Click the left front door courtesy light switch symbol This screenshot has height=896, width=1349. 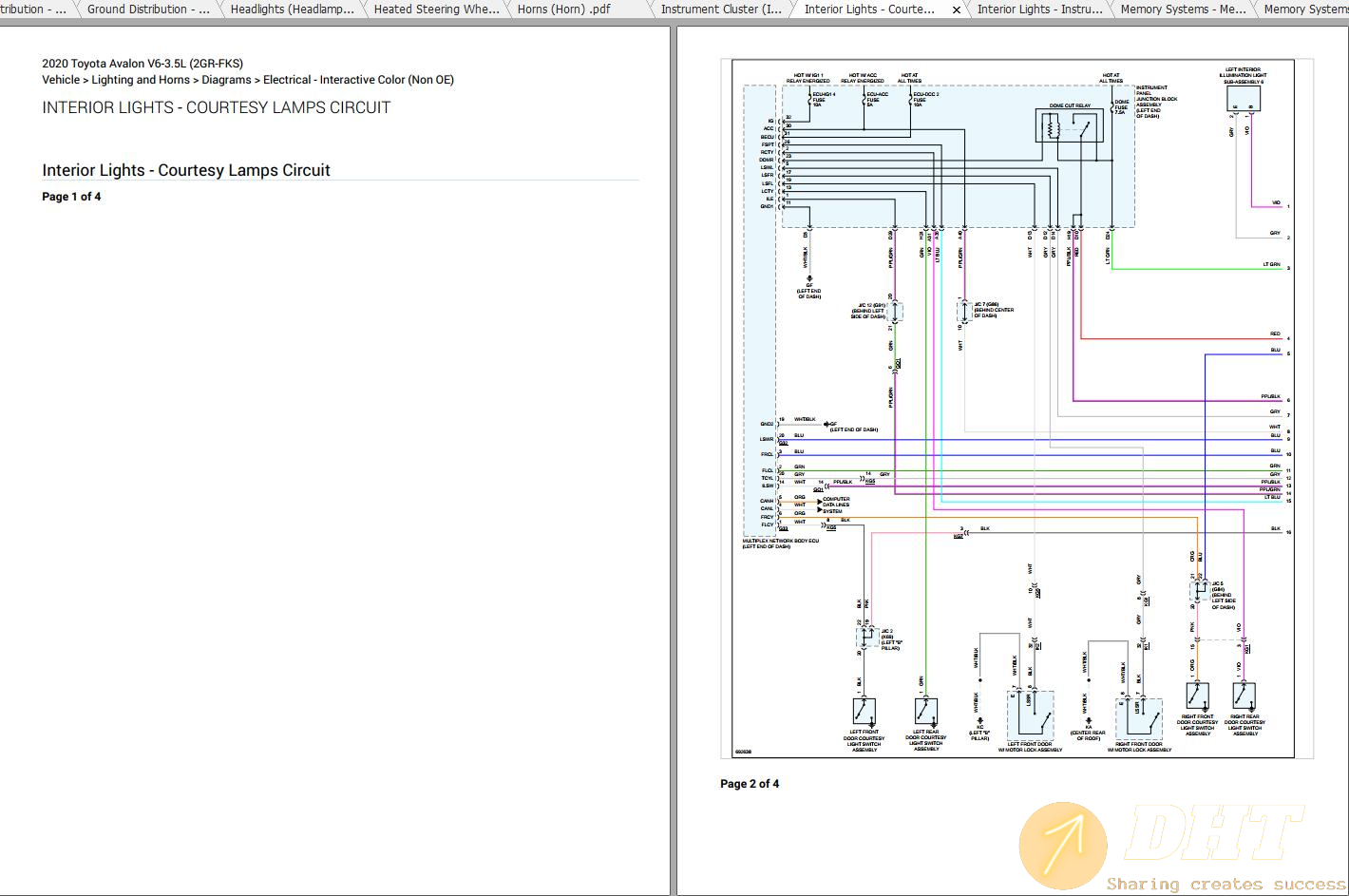[864, 713]
